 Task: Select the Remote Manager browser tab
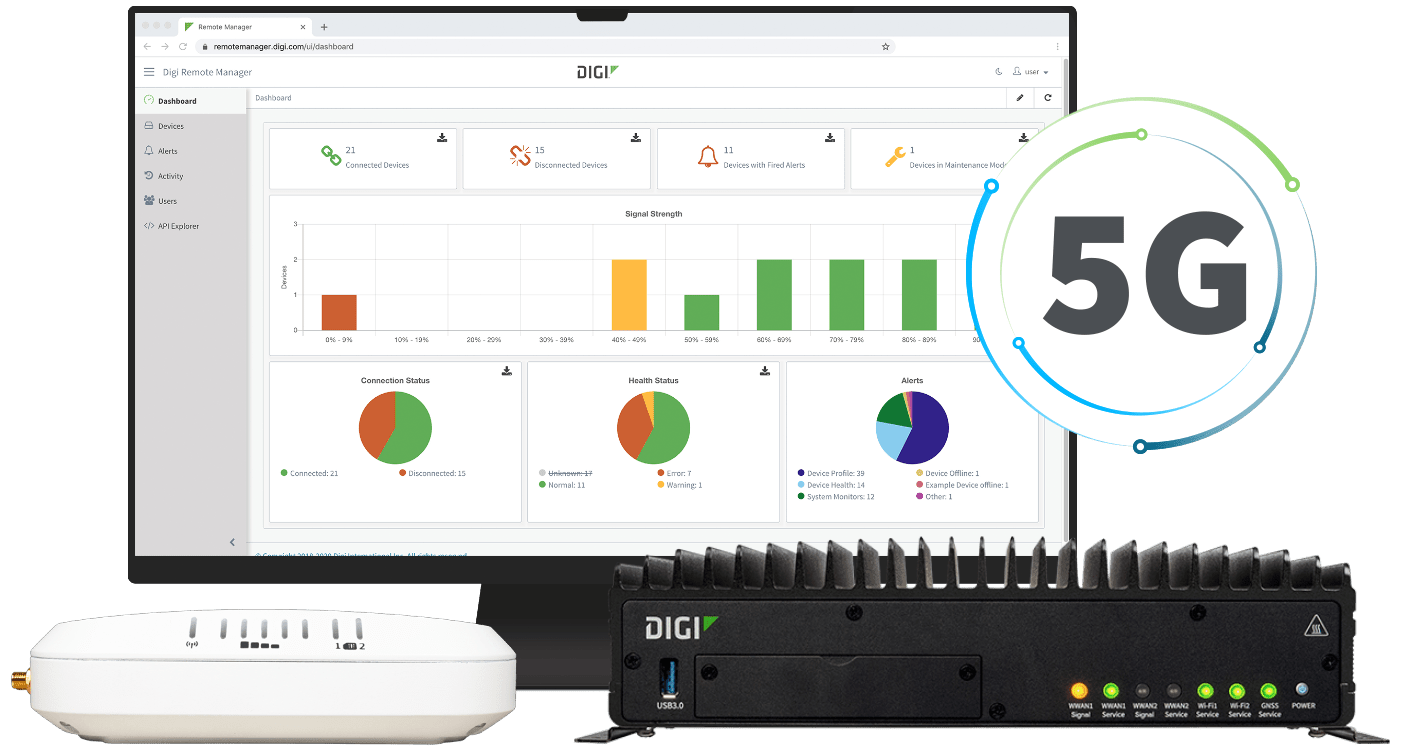click(x=246, y=26)
